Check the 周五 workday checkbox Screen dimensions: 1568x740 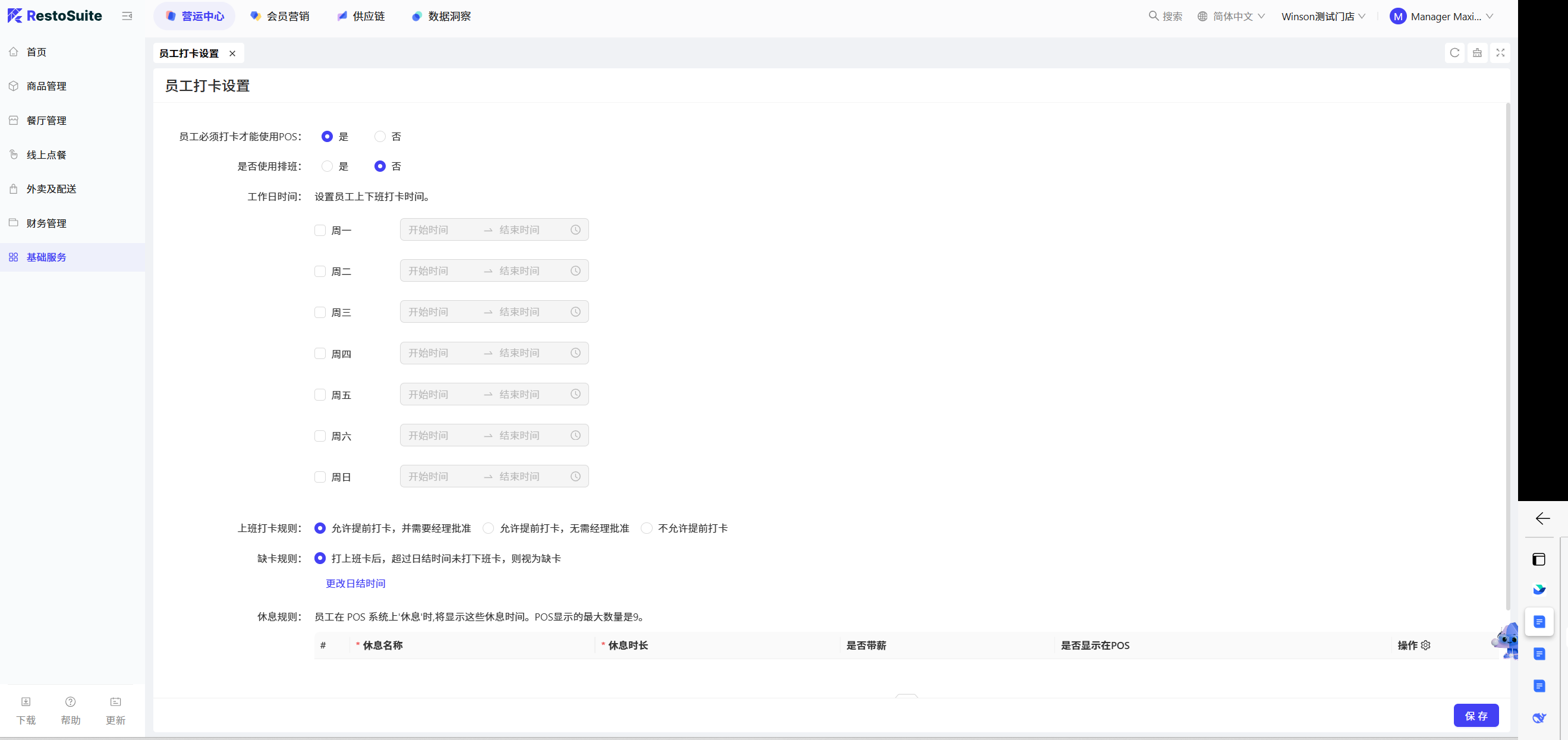pyautogui.click(x=320, y=395)
